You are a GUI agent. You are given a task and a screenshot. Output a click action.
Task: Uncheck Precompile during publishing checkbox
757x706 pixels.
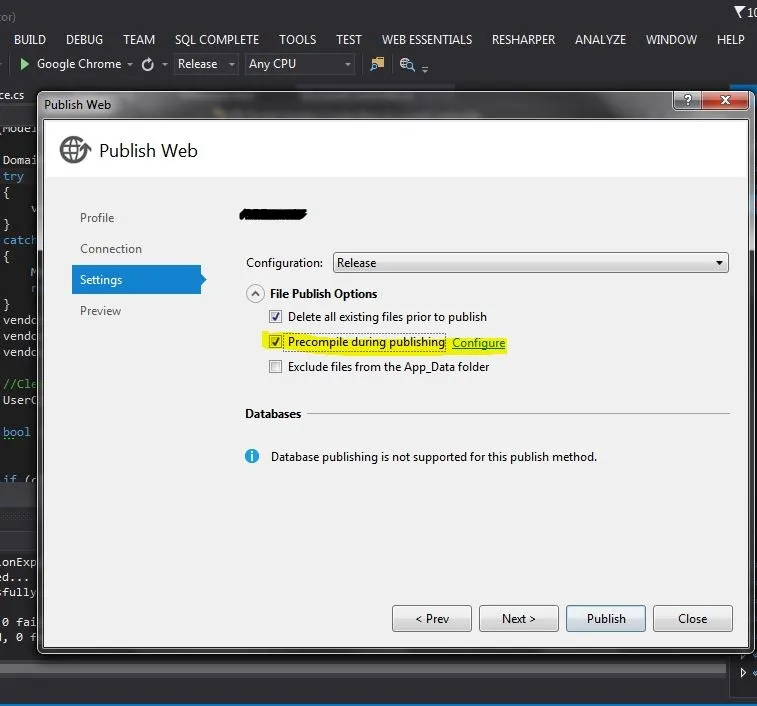275,342
